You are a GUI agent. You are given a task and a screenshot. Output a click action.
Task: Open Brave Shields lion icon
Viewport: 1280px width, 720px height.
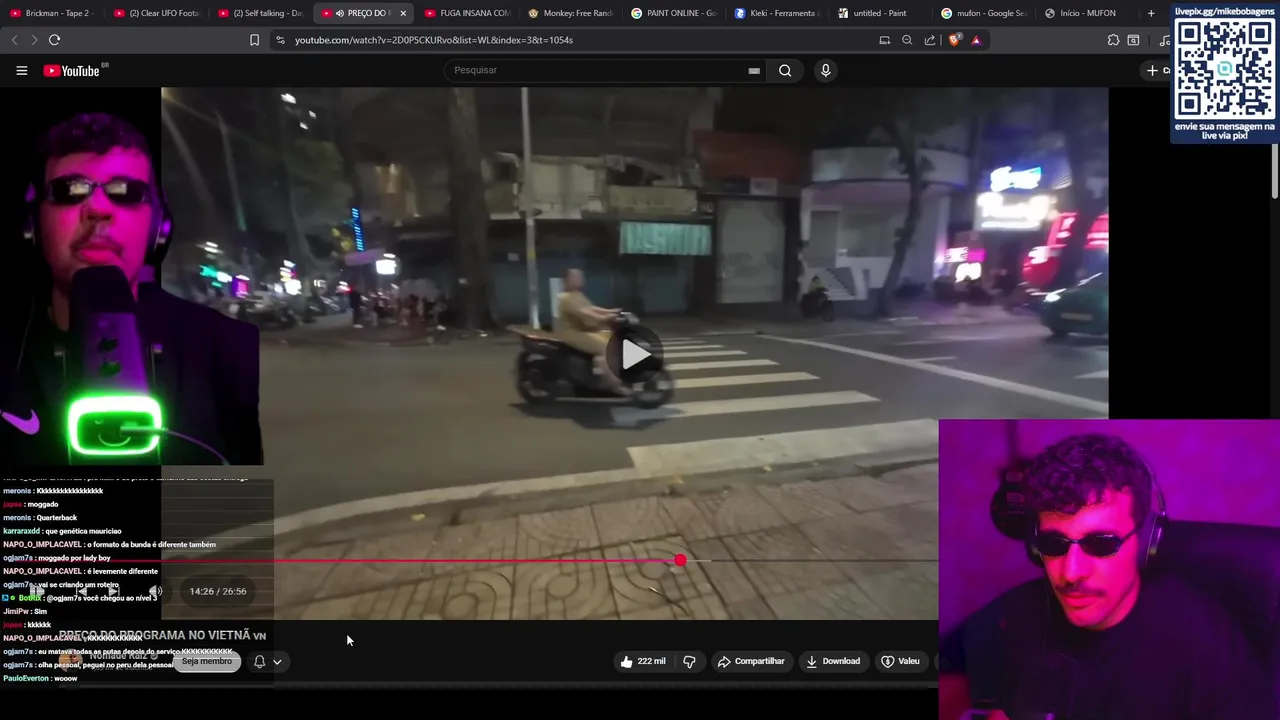(x=954, y=40)
